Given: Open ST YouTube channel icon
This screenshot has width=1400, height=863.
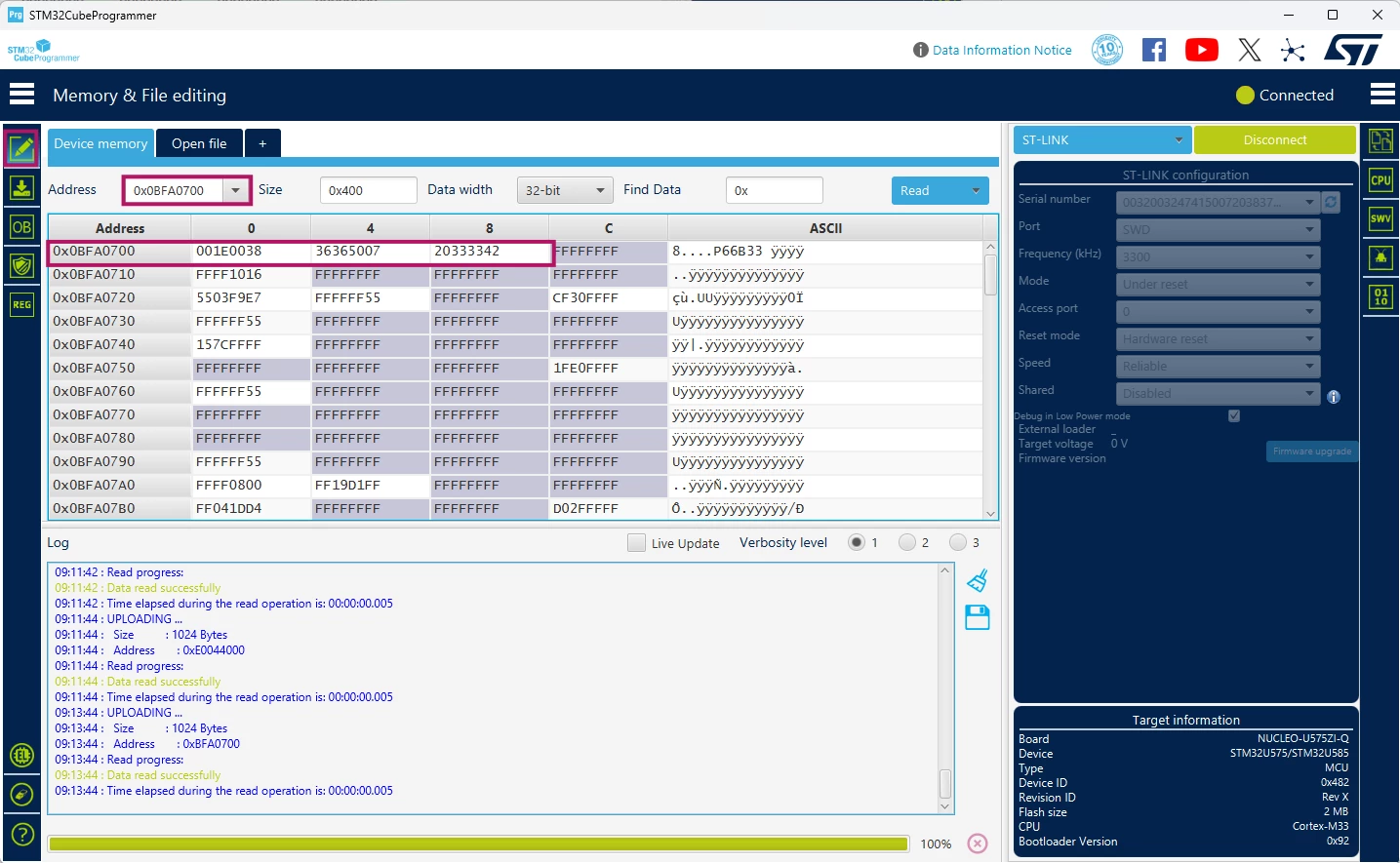Looking at the screenshot, I should click(x=1202, y=50).
